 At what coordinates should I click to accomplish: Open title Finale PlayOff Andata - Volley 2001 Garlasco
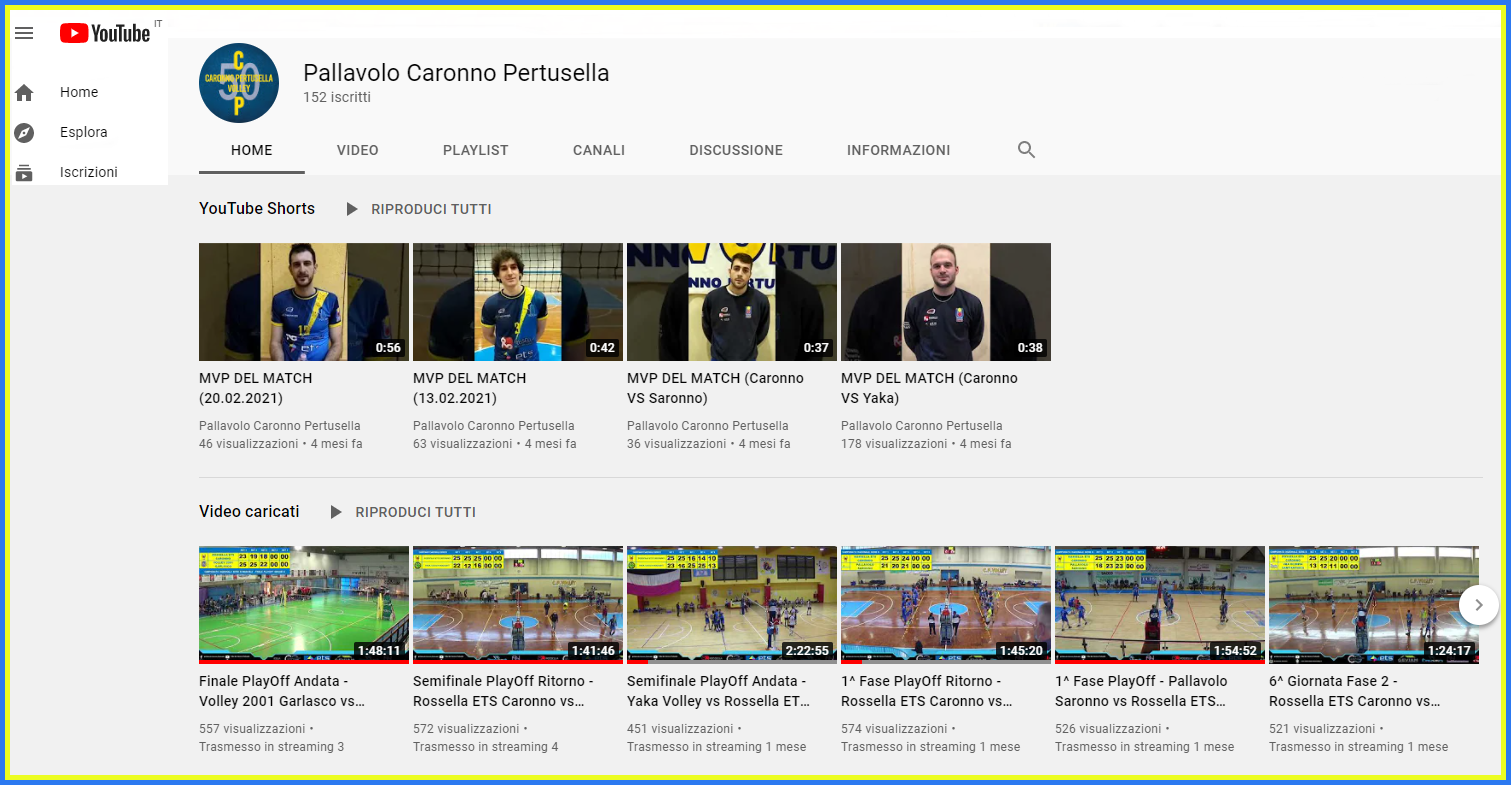282,691
